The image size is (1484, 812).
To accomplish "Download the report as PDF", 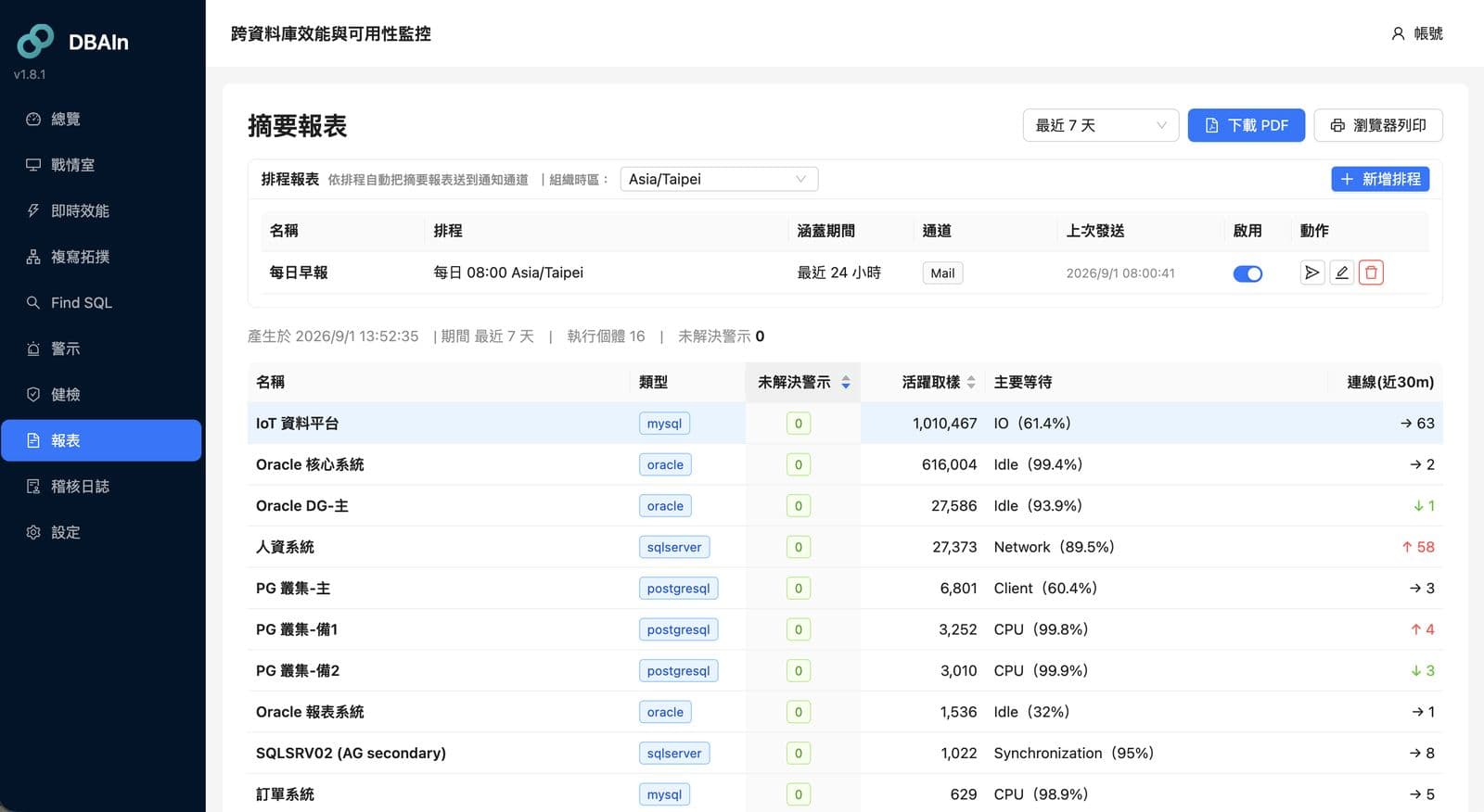I will coord(1246,125).
